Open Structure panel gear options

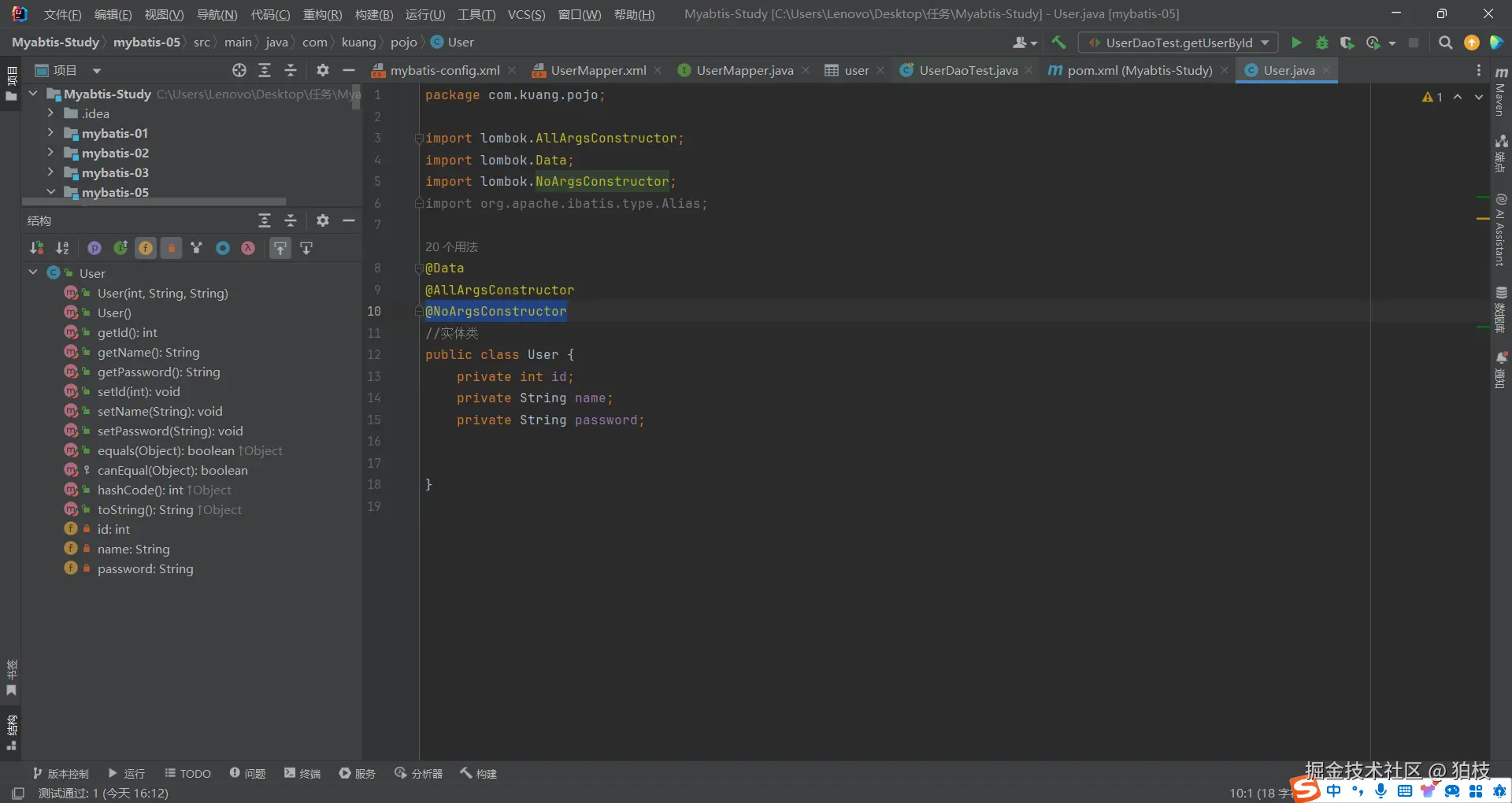click(x=322, y=220)
